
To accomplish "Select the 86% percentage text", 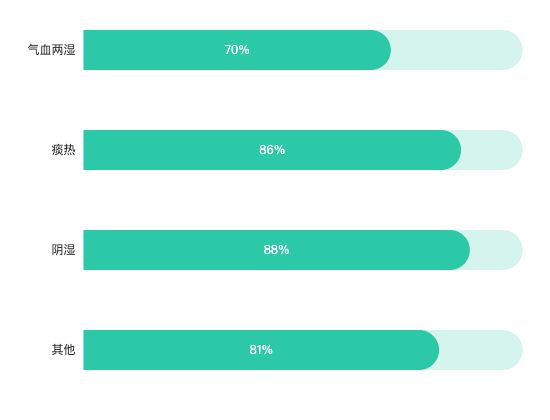I will coord(272,150).
